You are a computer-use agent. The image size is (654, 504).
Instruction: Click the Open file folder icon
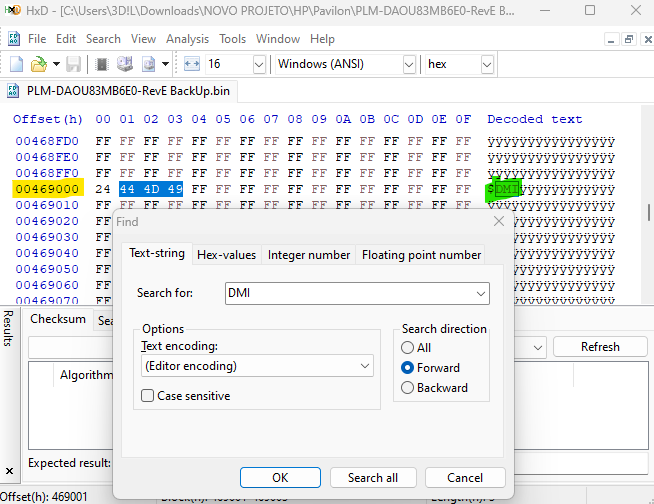pyautogui.click(x=38, y=64)
